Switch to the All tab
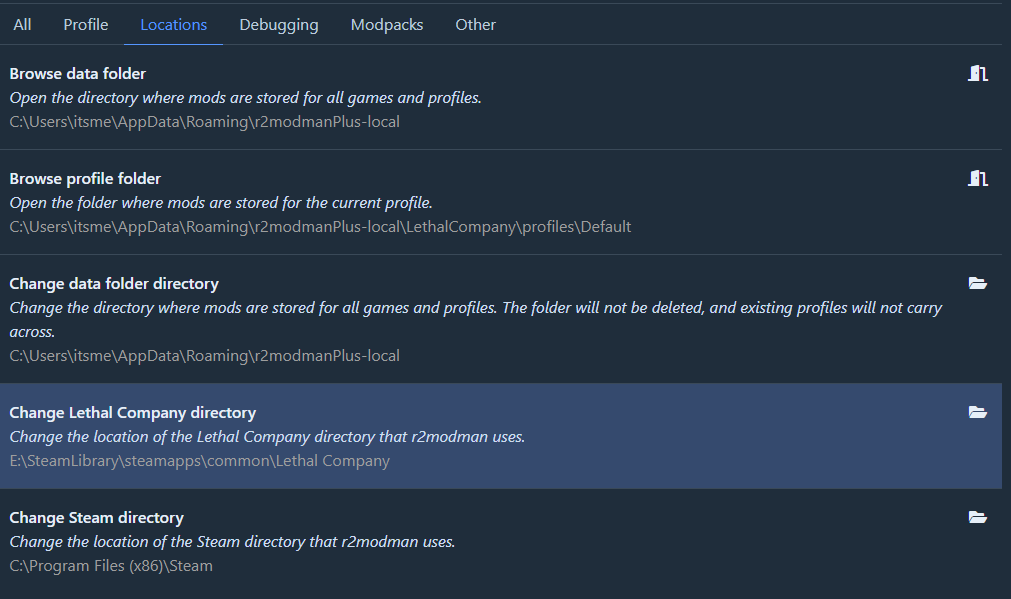1011x599 pixels. click(x=22, y=24)
